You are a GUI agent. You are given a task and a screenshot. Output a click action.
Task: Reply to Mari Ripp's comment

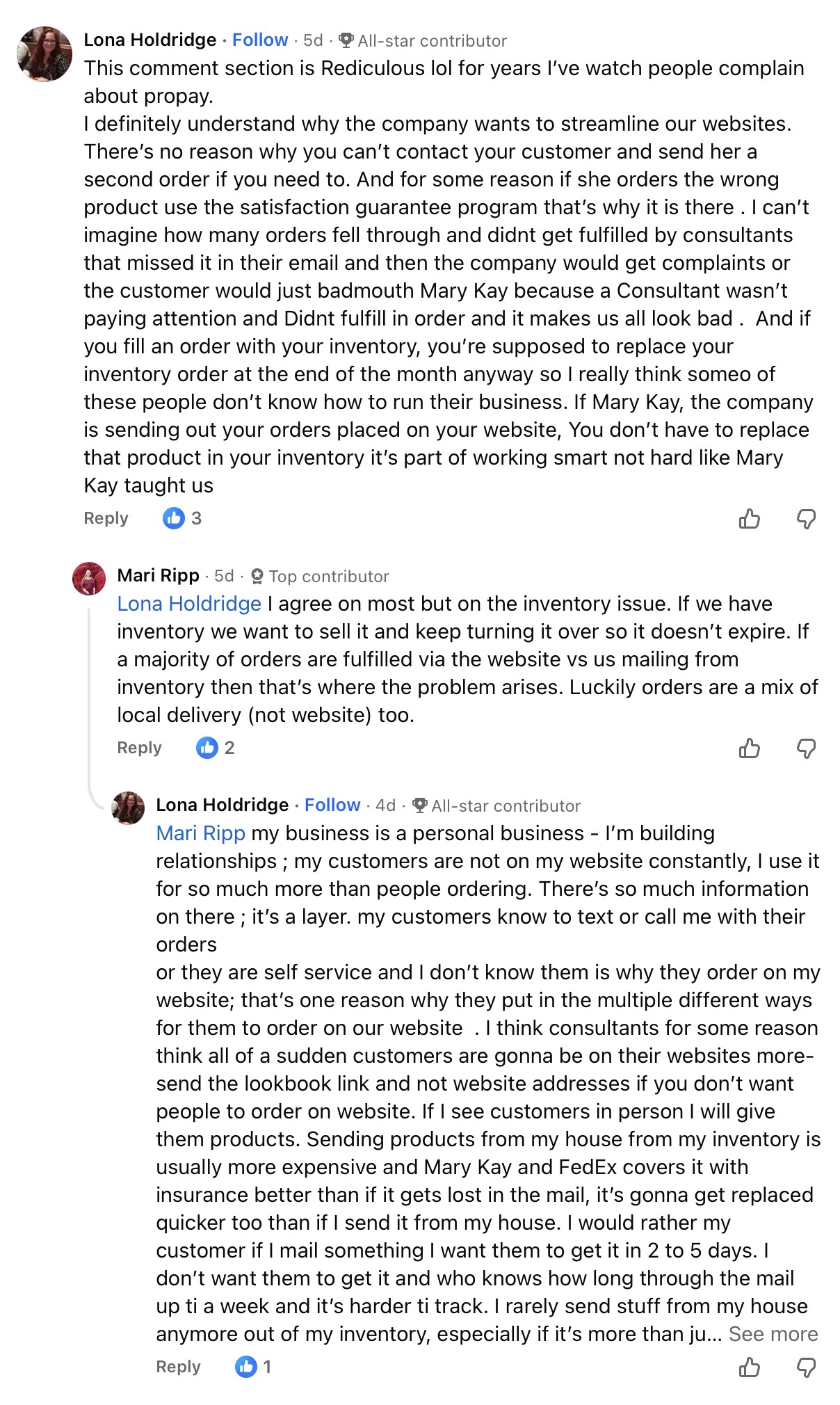pos(139,748)
